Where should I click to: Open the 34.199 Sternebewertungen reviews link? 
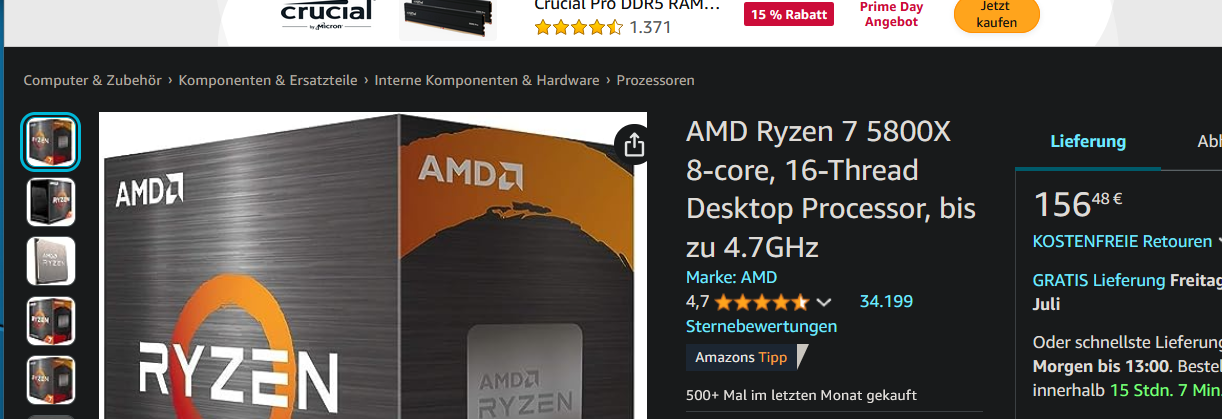pos(800,314)
